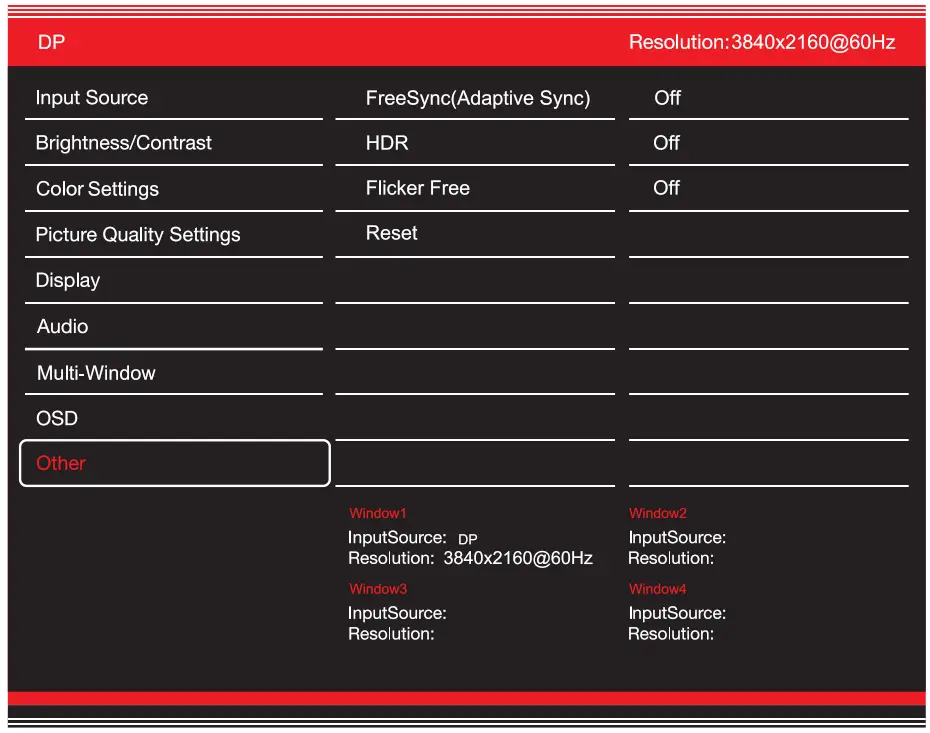Click the DP label in header

pos(52,42)
